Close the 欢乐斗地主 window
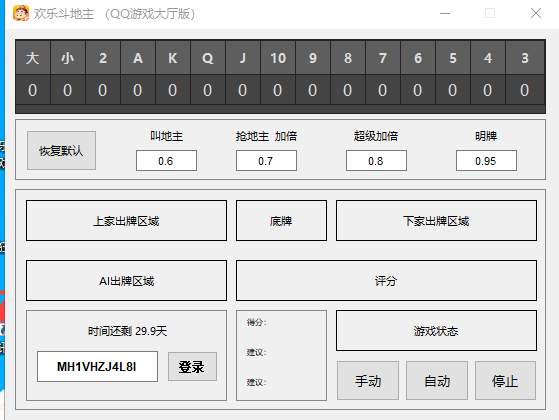The width and height of the screenshot is (559, 420). coord(535,14)
